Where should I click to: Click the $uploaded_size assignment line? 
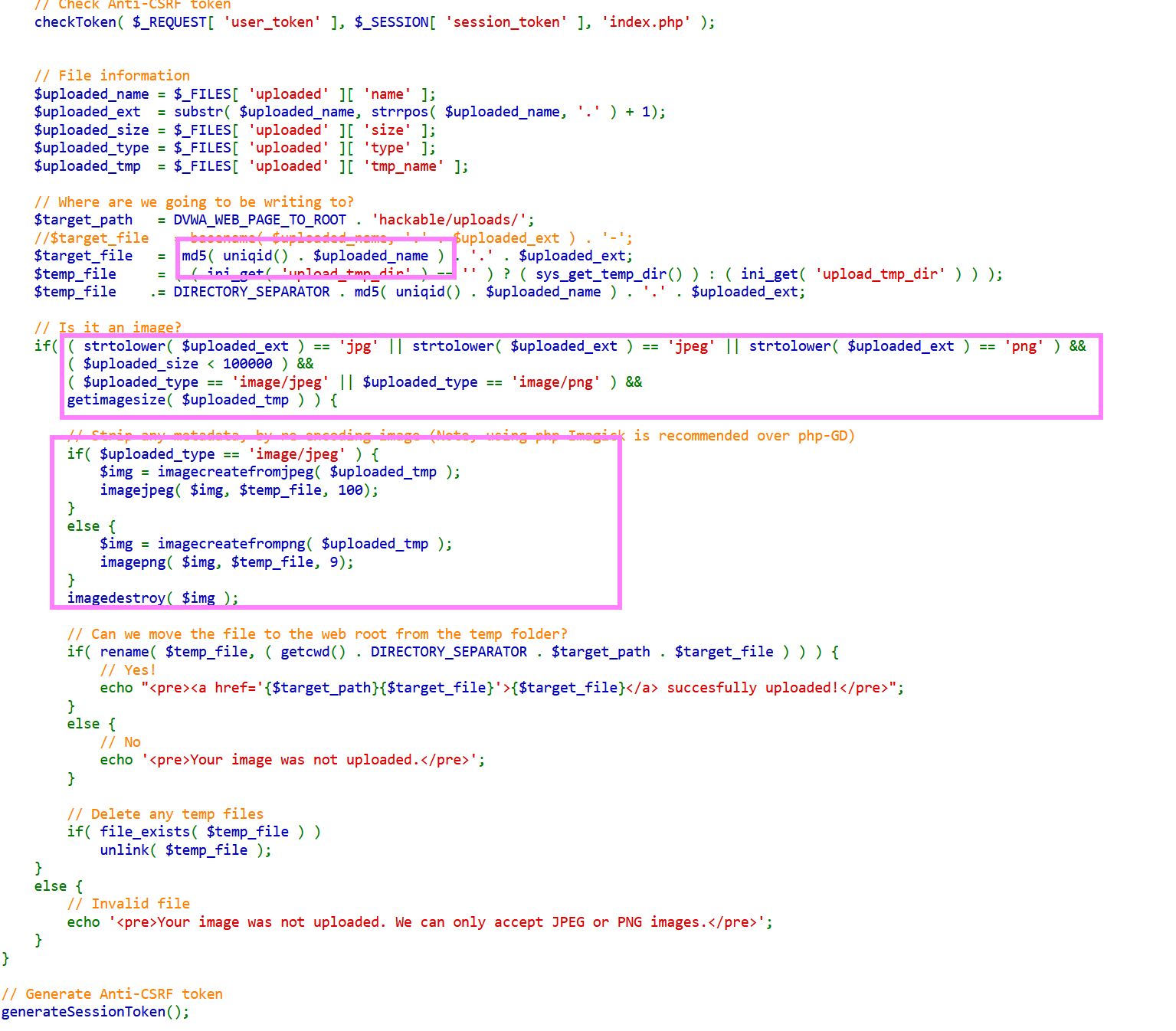(235, 130)
